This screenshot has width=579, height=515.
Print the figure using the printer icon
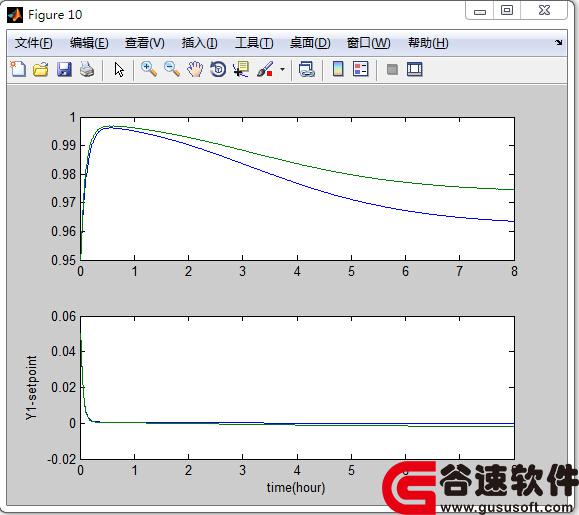pos(87,69)
